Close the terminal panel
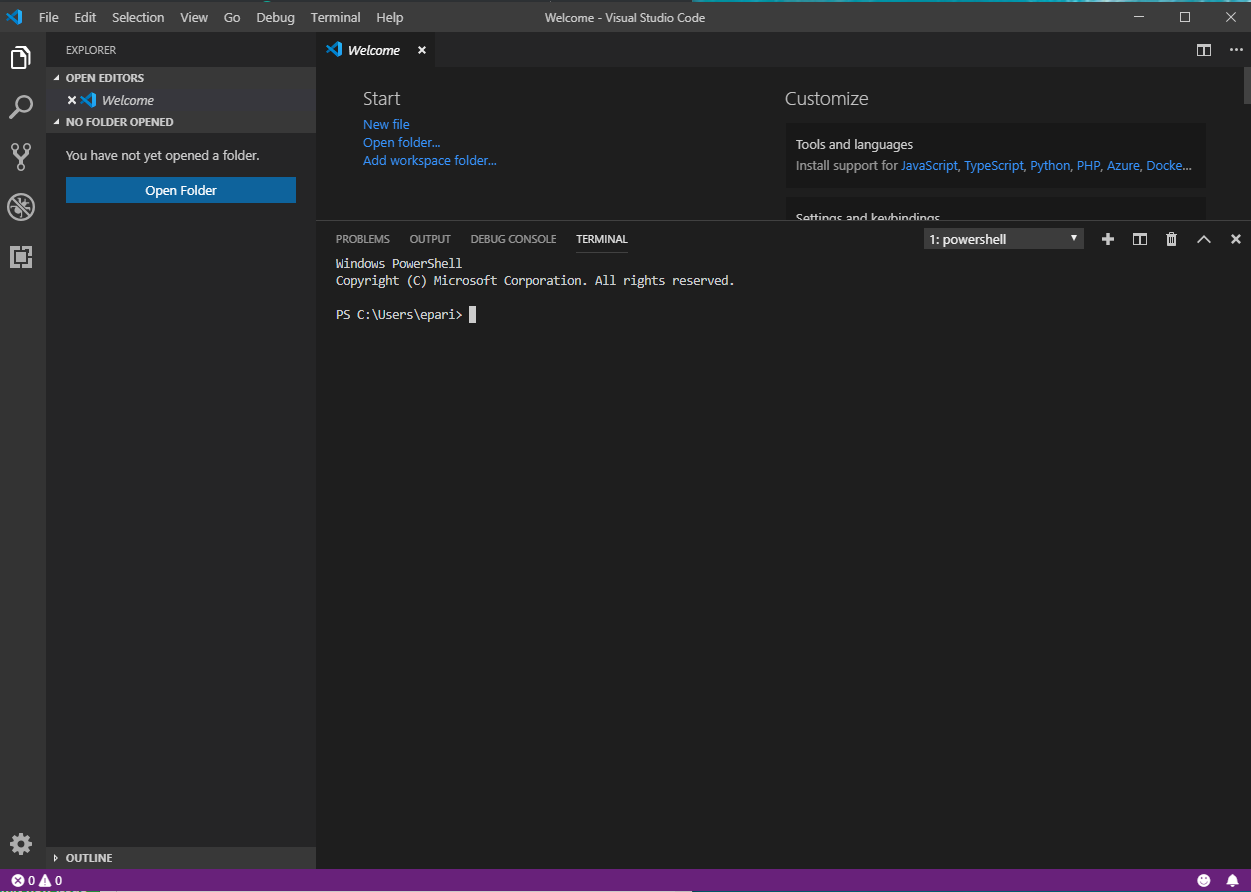Image resolution: width=1251 pixels, height=892 pixels. pyautogui.click(x=1236, y=239)
